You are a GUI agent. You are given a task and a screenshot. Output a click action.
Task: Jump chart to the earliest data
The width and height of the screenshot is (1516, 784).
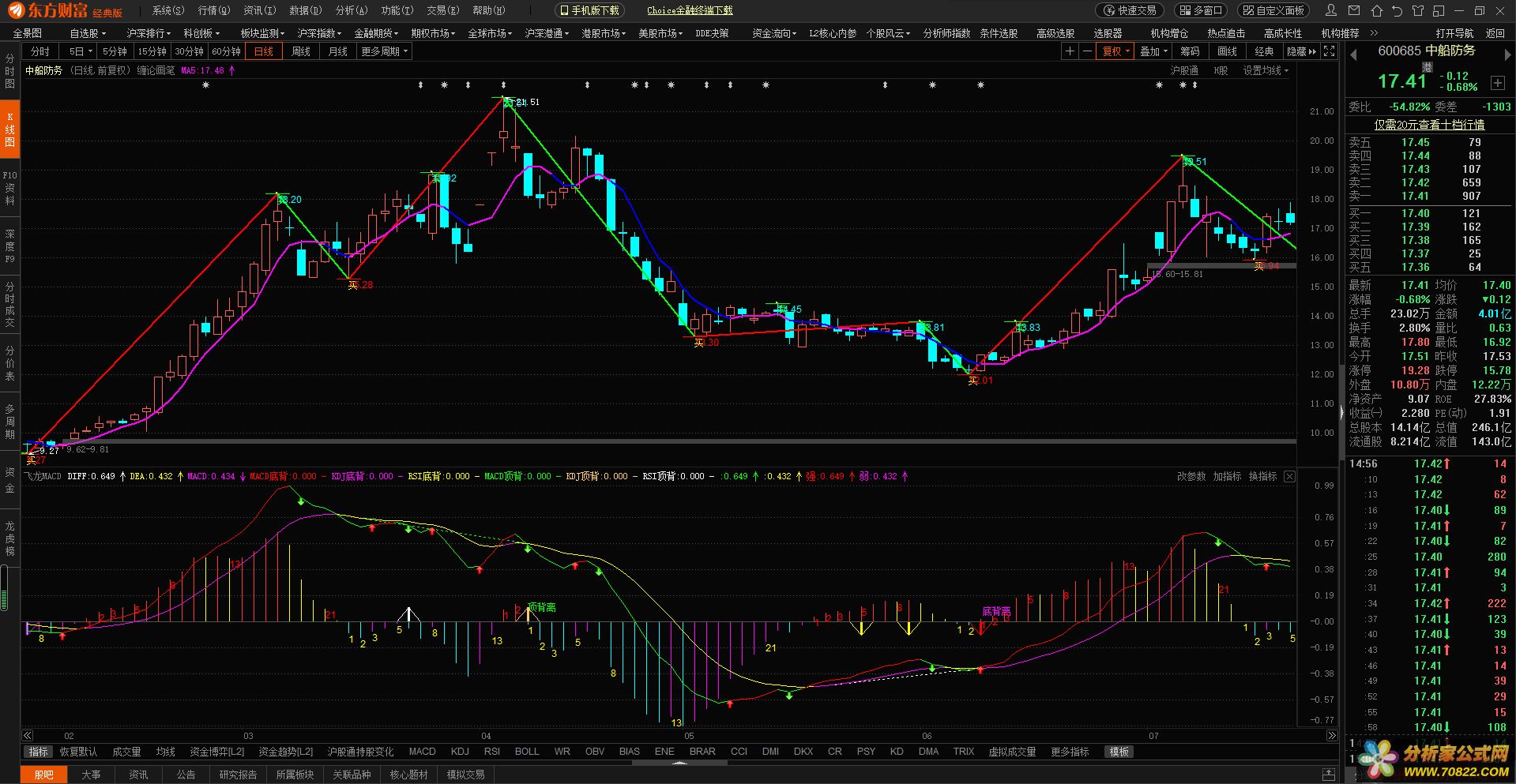(x=28, y=735)
